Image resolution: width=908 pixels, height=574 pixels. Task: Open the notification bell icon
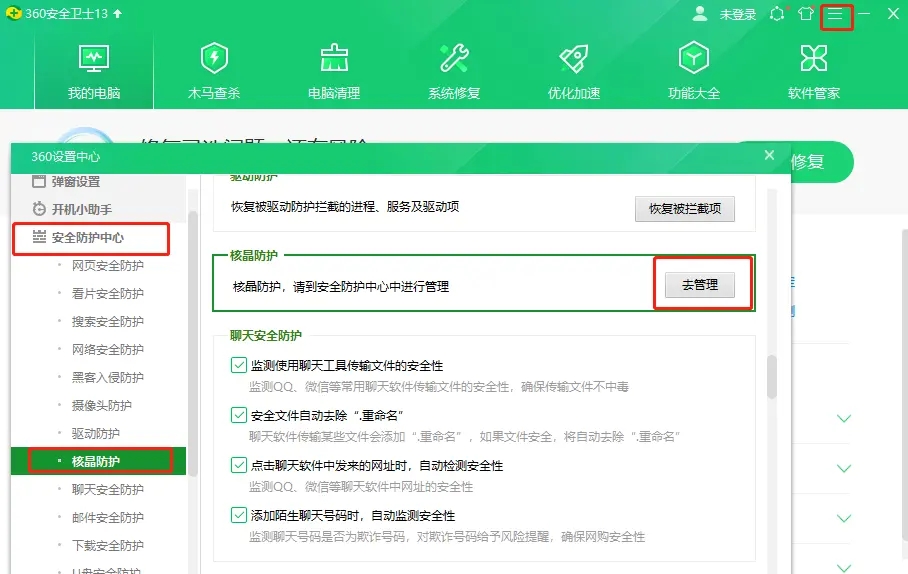tap(778, 13)
